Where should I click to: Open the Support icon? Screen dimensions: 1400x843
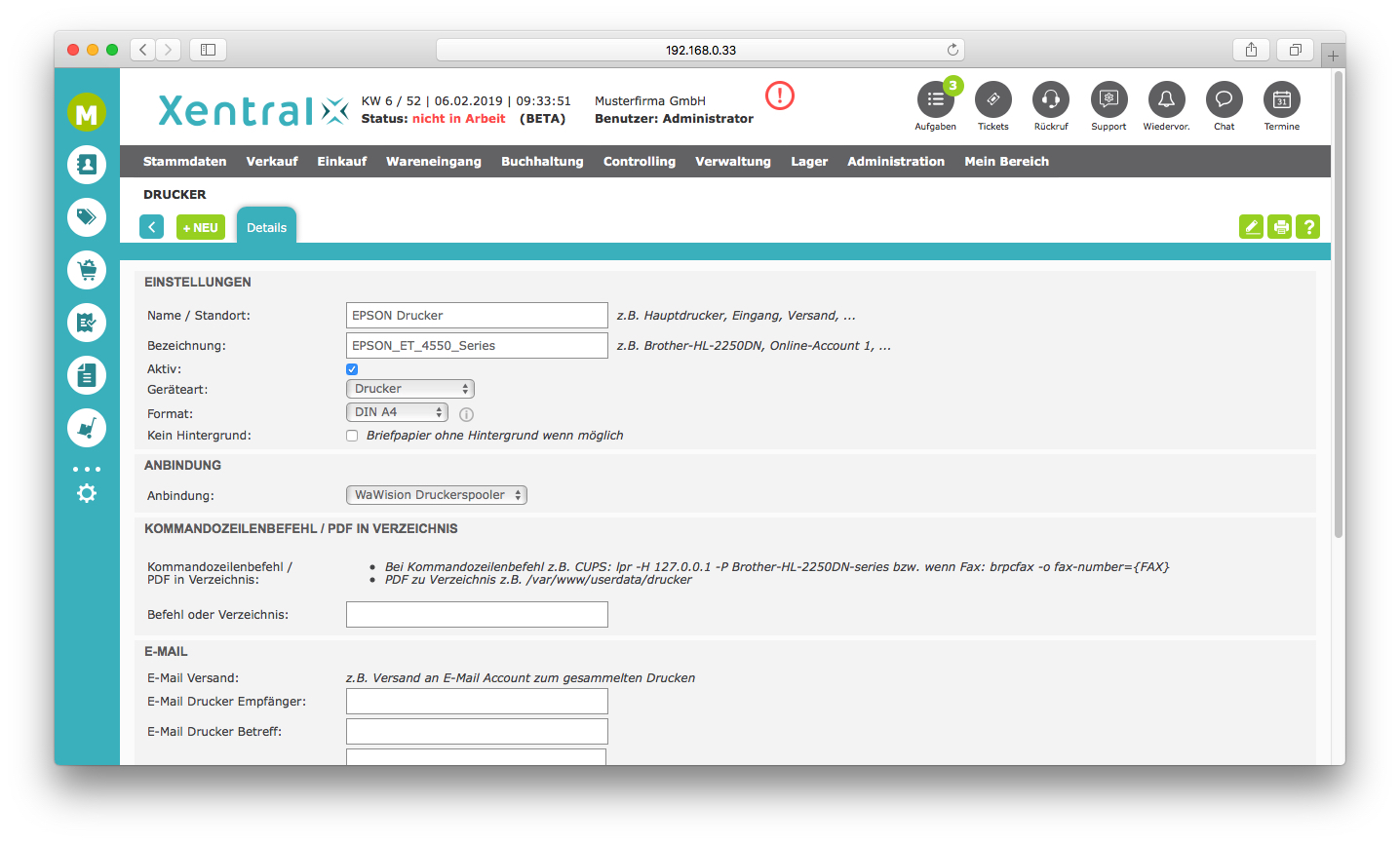coord(1108,99)
